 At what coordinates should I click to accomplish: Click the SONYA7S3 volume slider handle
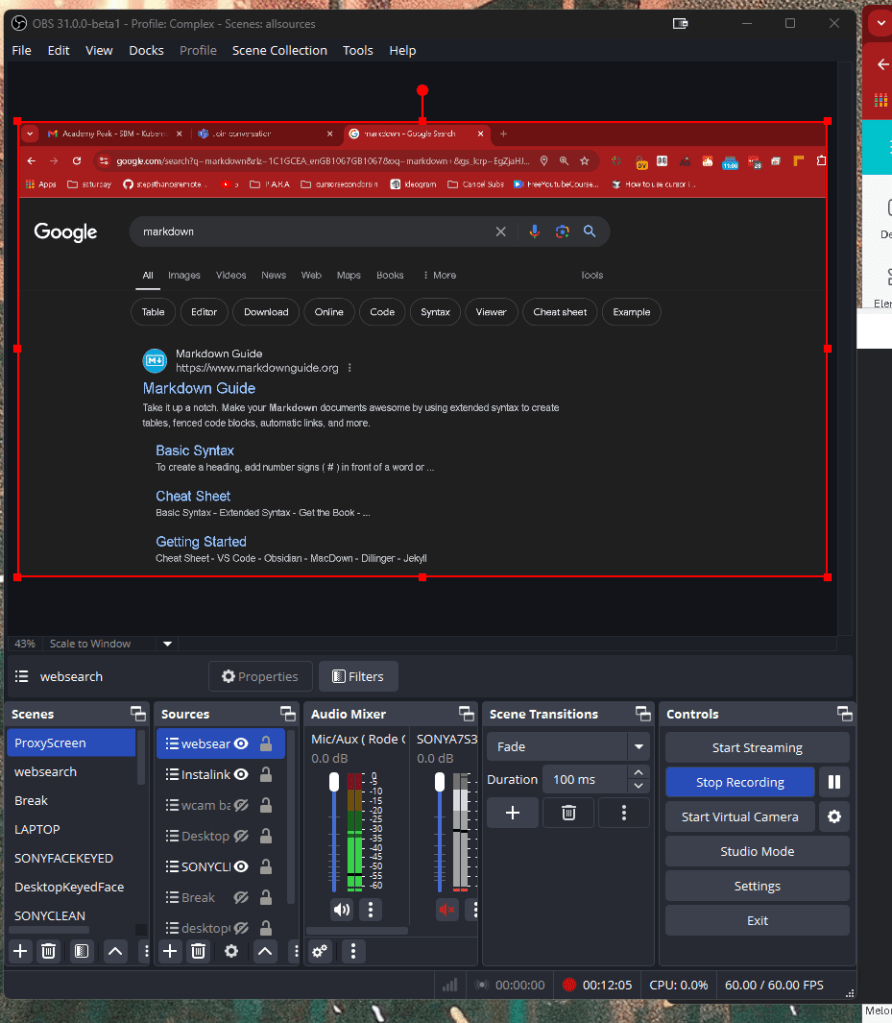click(x=440, y=782)
